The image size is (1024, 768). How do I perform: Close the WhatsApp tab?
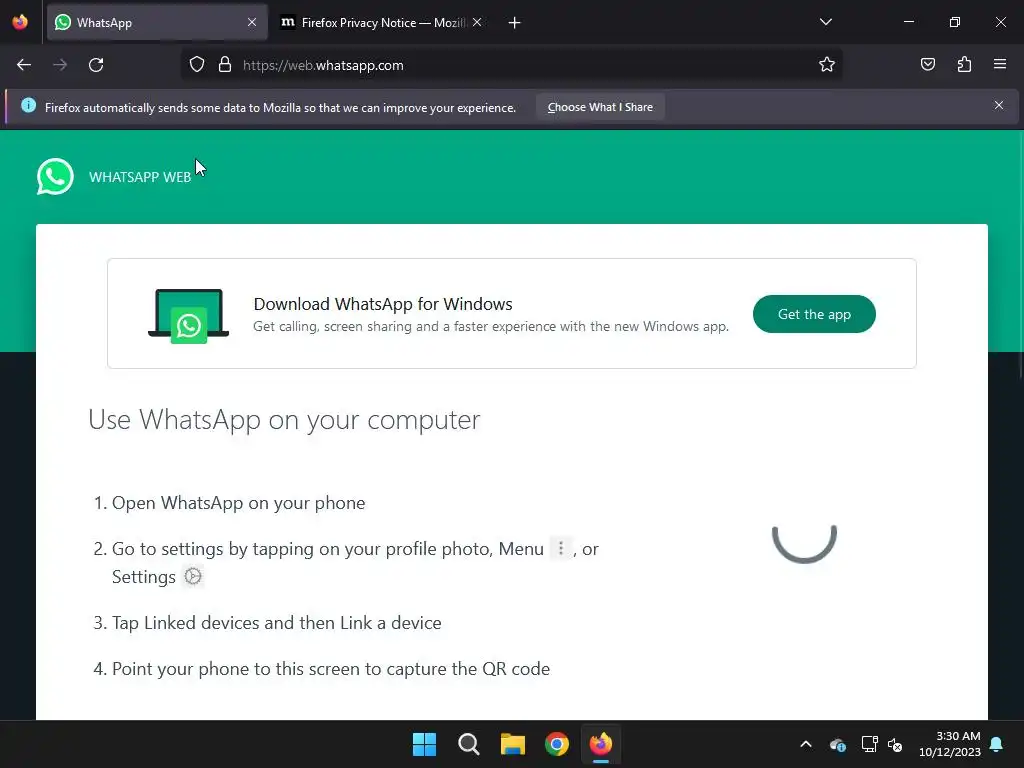(252, 22)
